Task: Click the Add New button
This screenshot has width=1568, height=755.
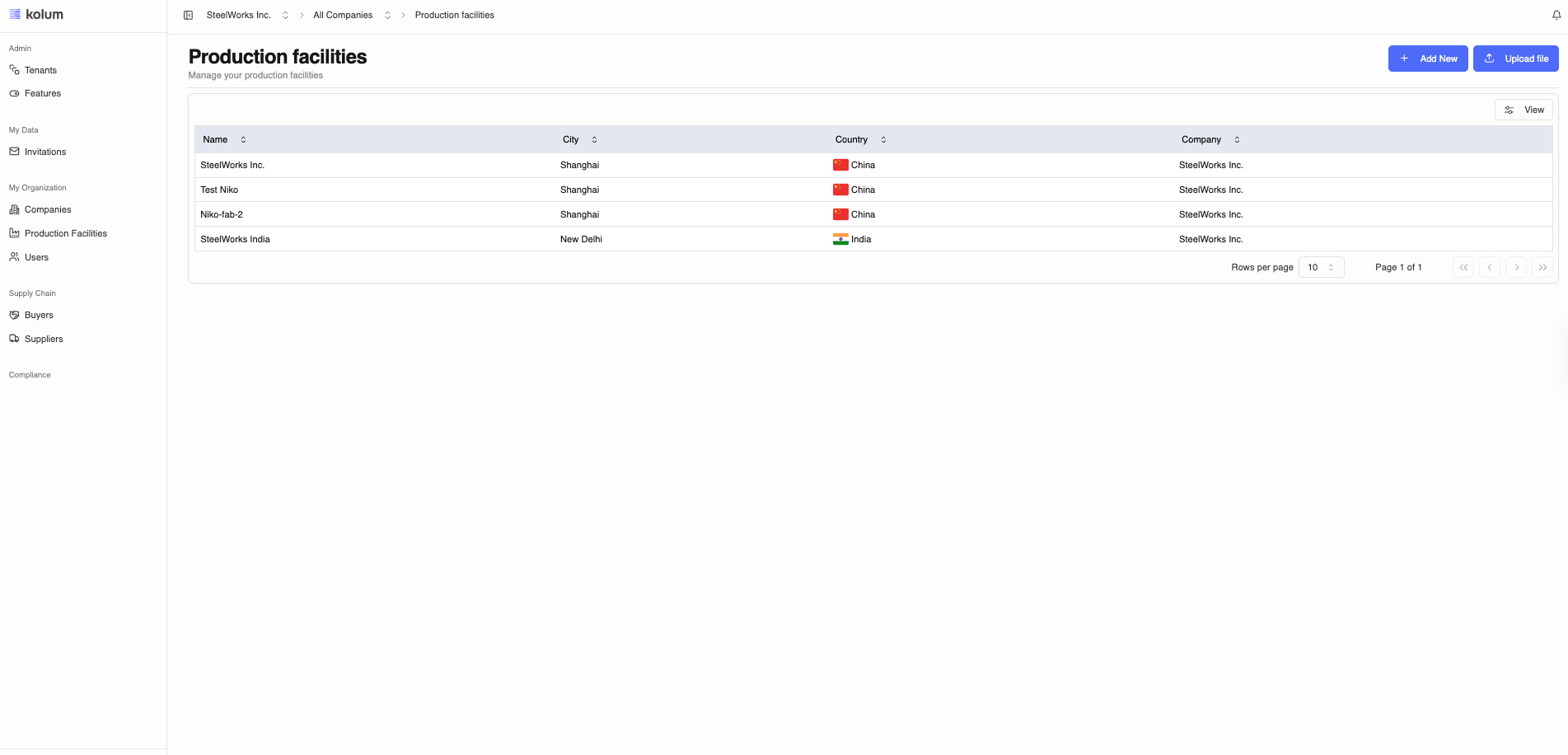Action: coord(1427,59)
